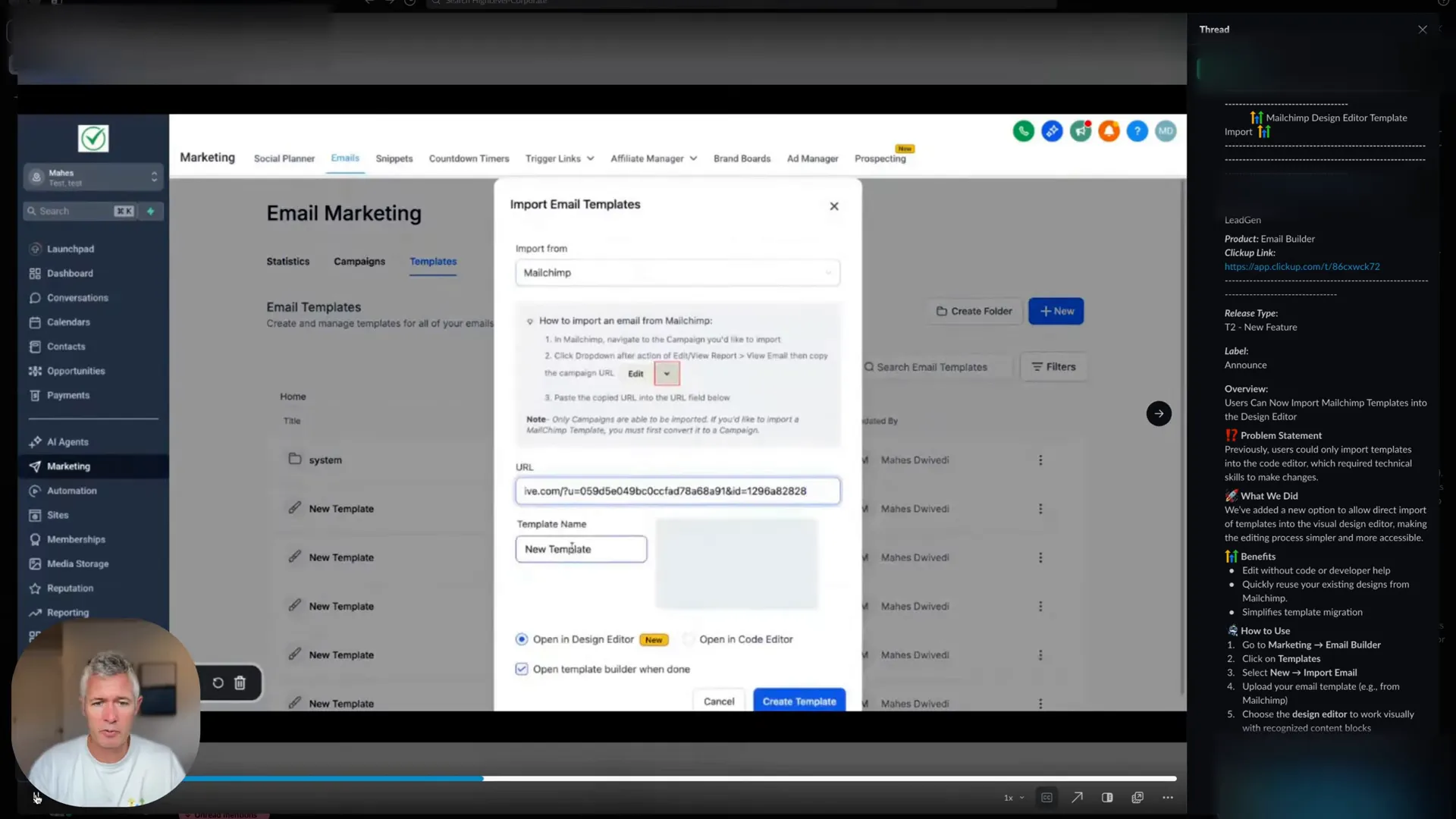
Task: Toggle Open template builder when done checkbox
Action: point(522,669)
